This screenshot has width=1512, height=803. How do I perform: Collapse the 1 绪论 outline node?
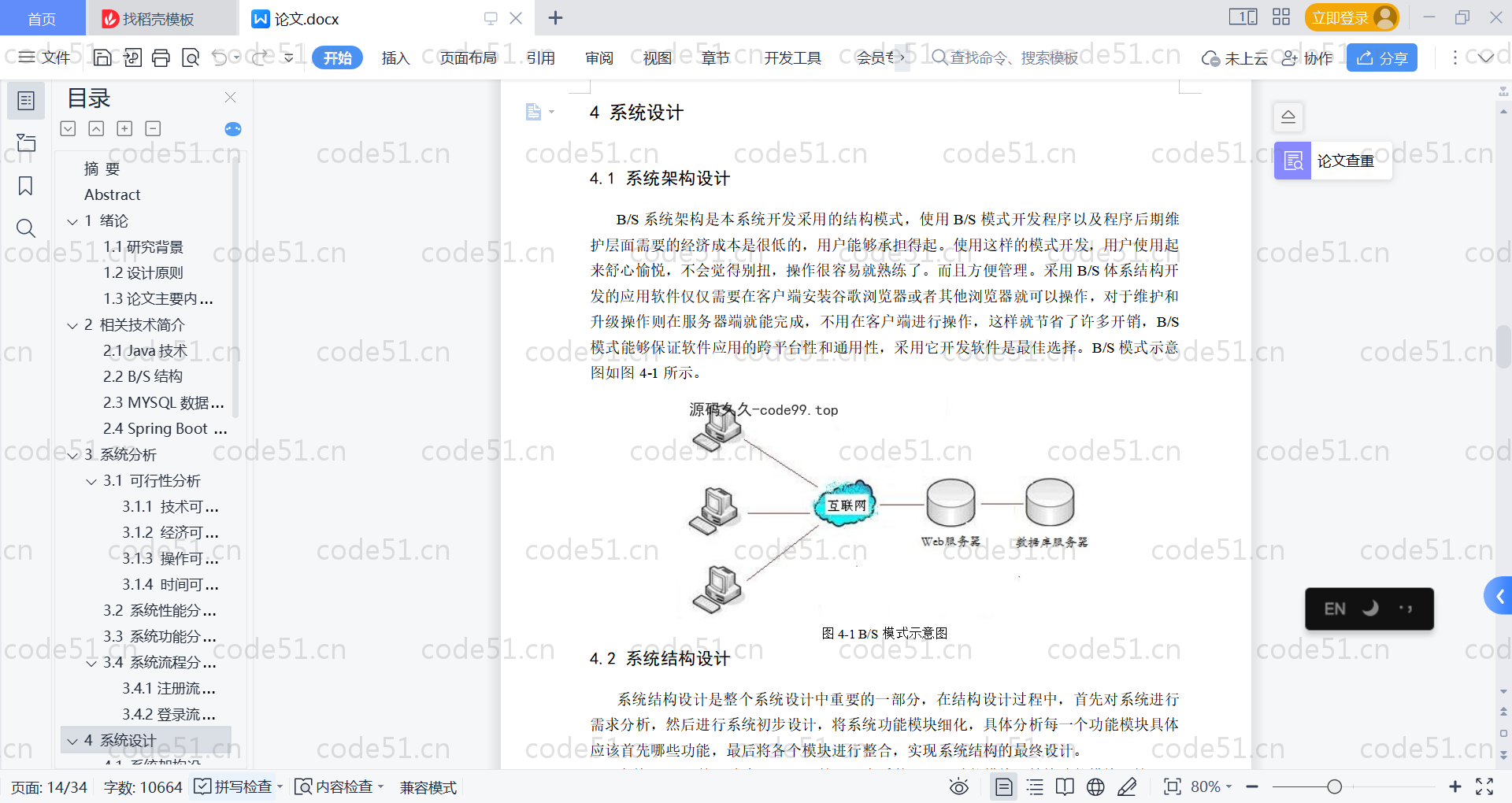[72, 221]
